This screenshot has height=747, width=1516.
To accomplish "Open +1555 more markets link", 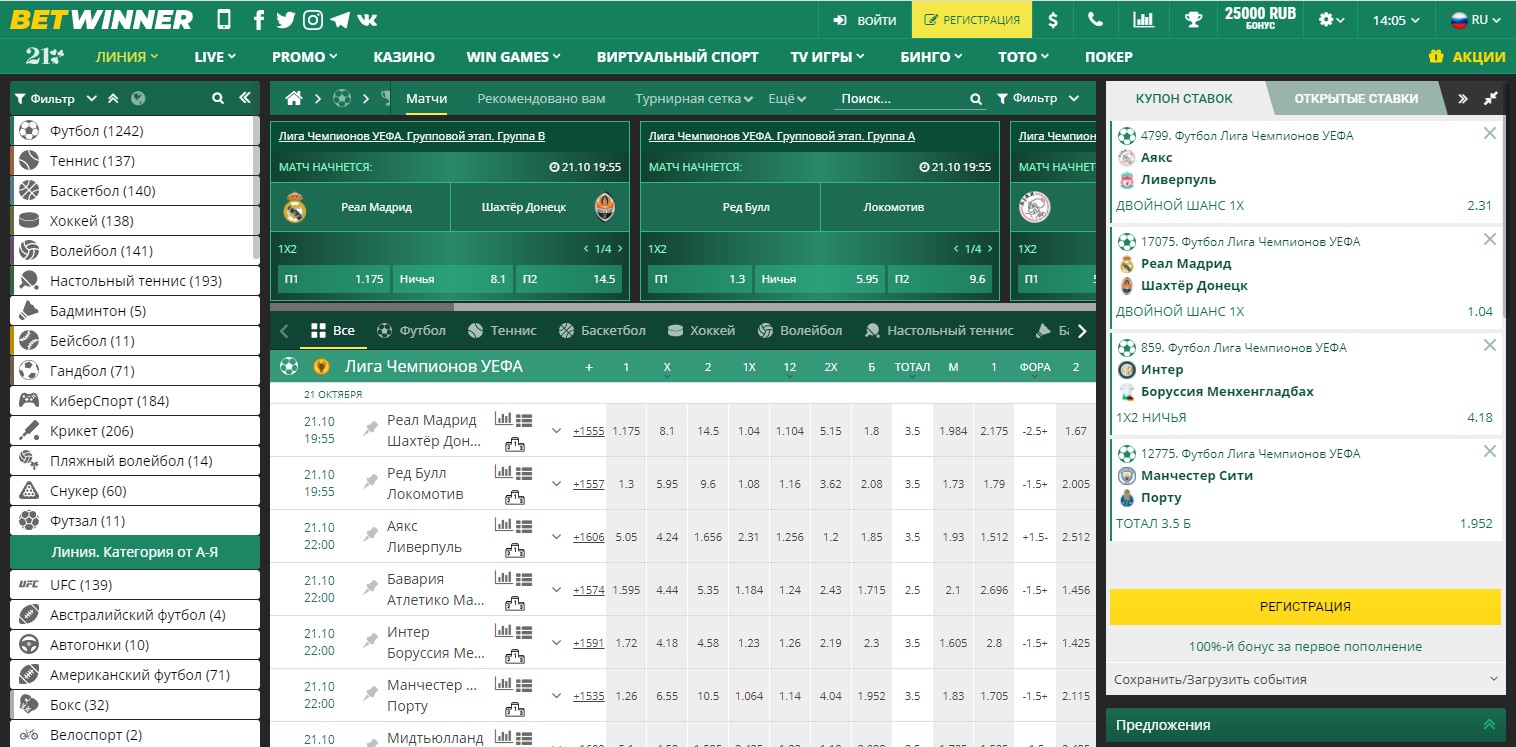I will [x=589, y=431].
